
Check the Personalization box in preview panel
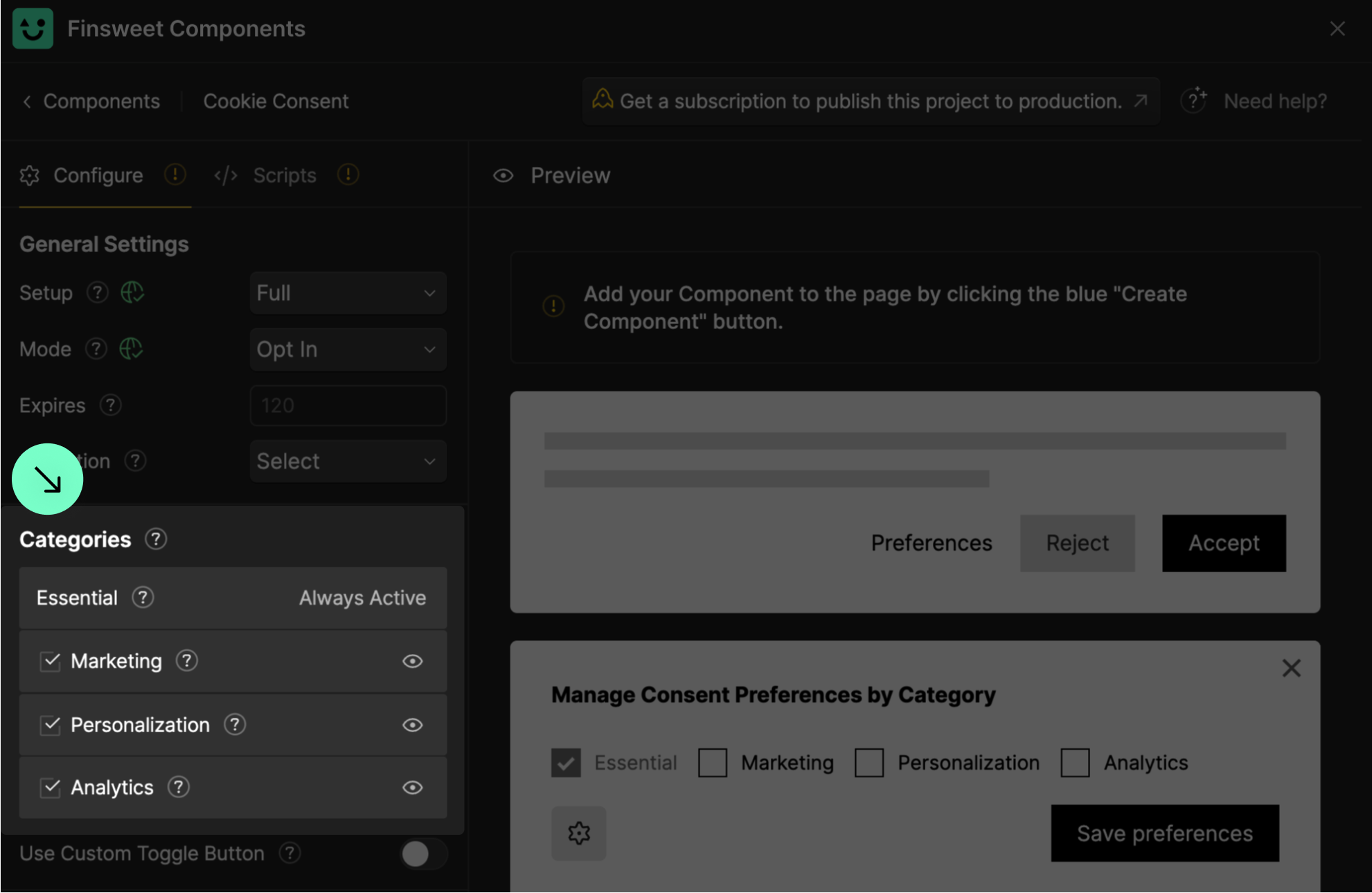point(869,763)
